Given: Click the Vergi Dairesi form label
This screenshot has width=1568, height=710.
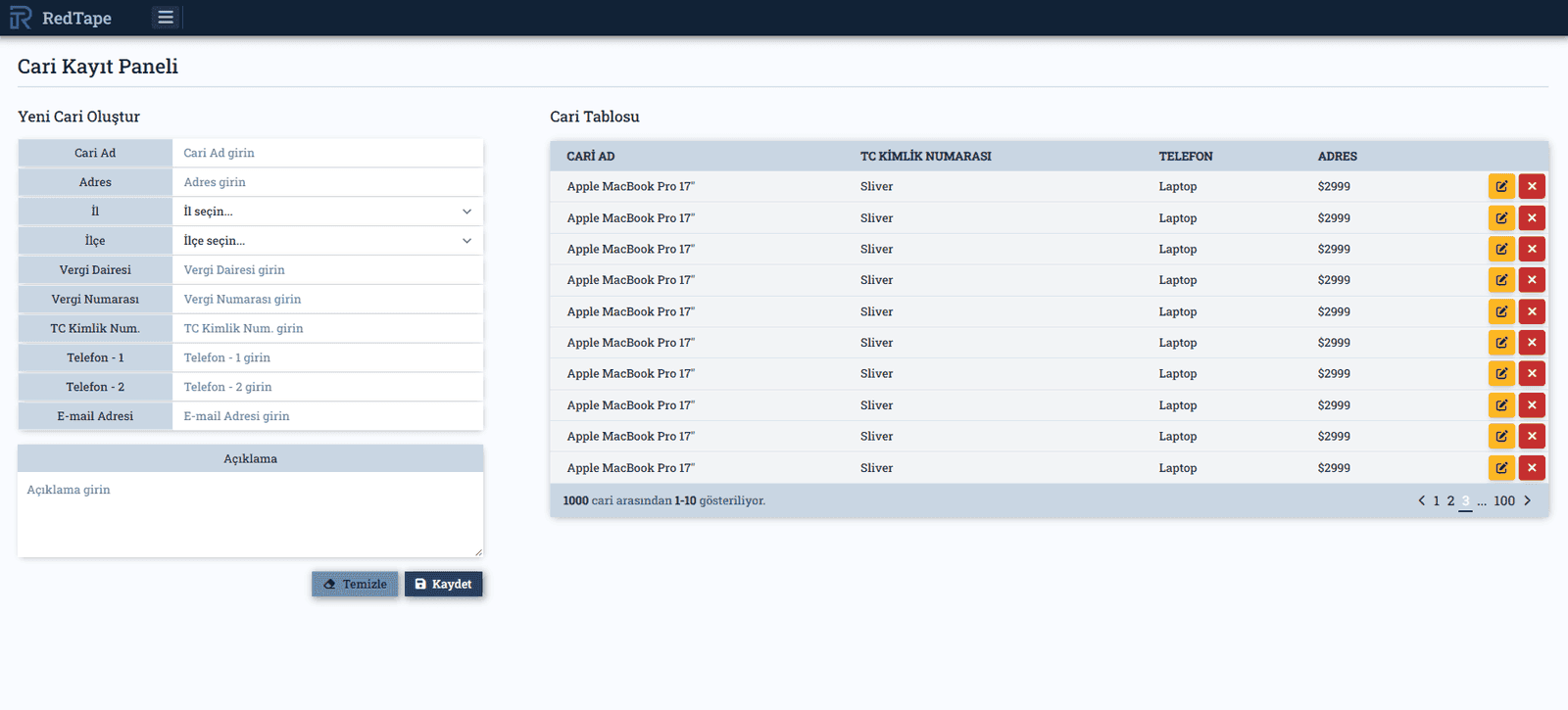Looking at the screenshot, I should 95,270.
